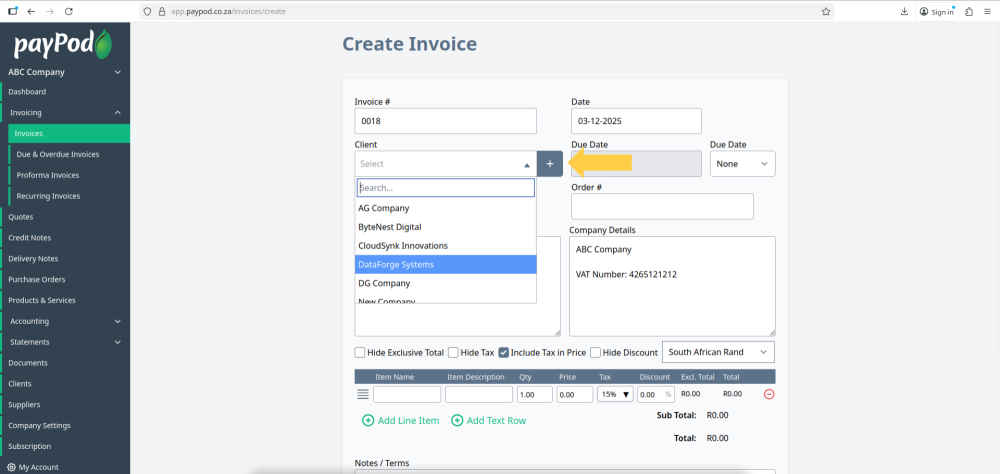Open the browser hamburger menu

(988, 11)
